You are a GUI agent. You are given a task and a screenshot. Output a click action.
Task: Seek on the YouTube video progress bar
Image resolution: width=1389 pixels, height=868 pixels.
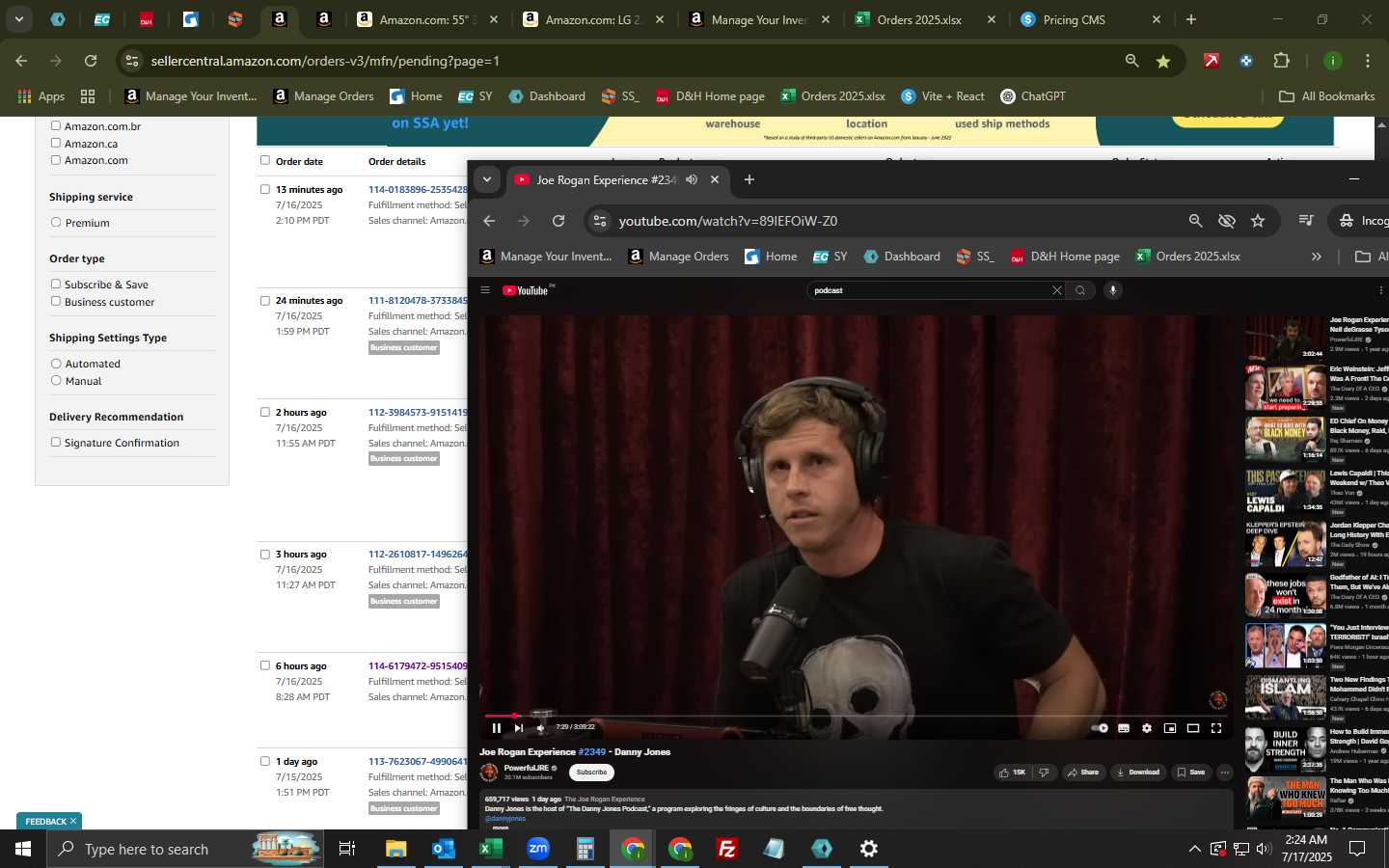(855, 716)
